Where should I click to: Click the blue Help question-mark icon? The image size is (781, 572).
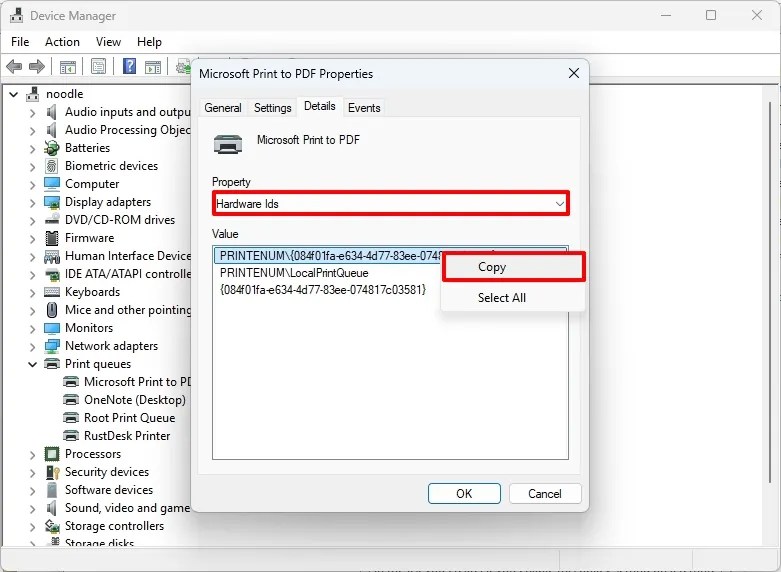[x=130, y=66]
